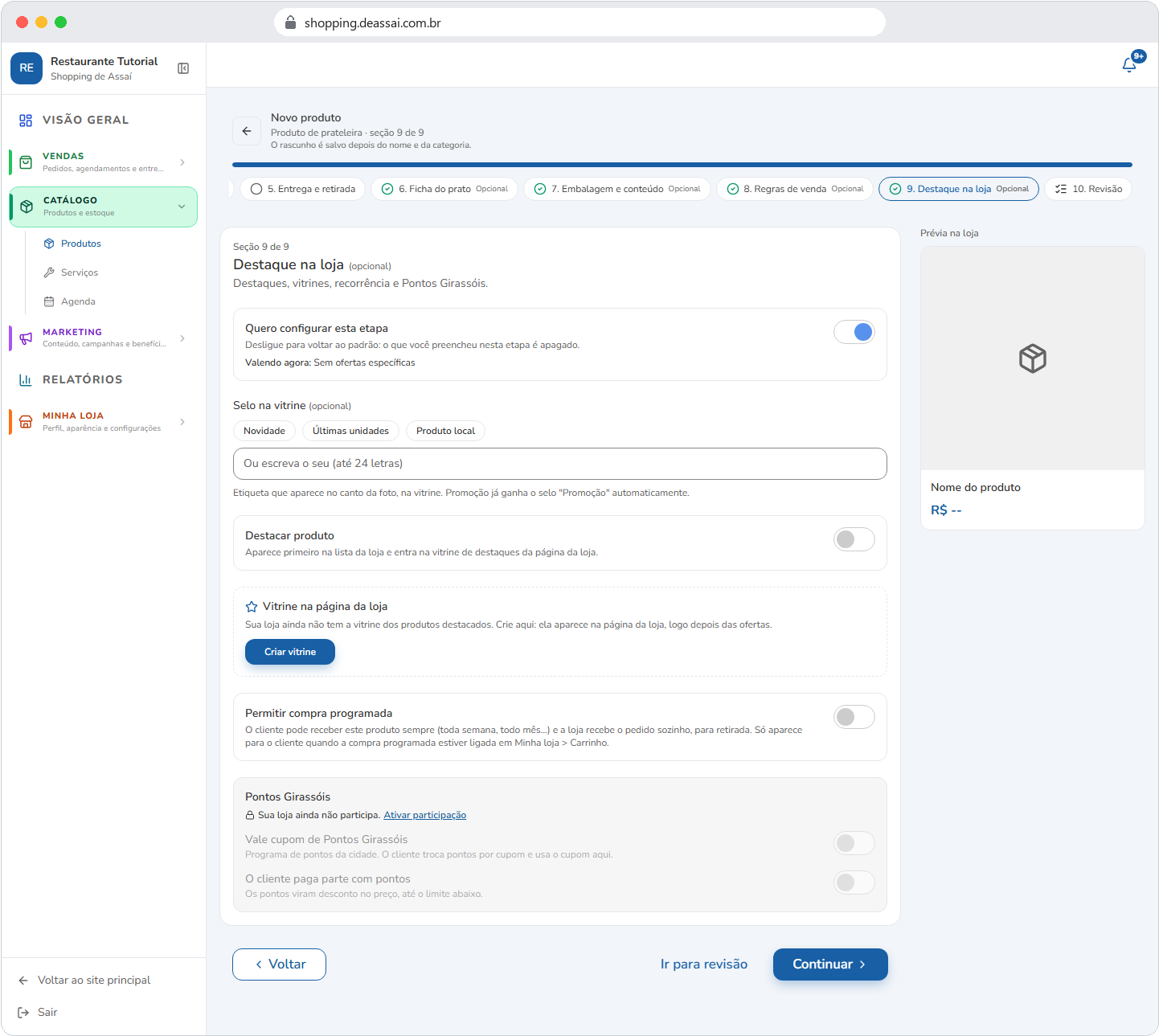Click the Relatórios chart icon
This screenshot has height=1036, width=1159.
pyautogui.click(x=26, y=379)
